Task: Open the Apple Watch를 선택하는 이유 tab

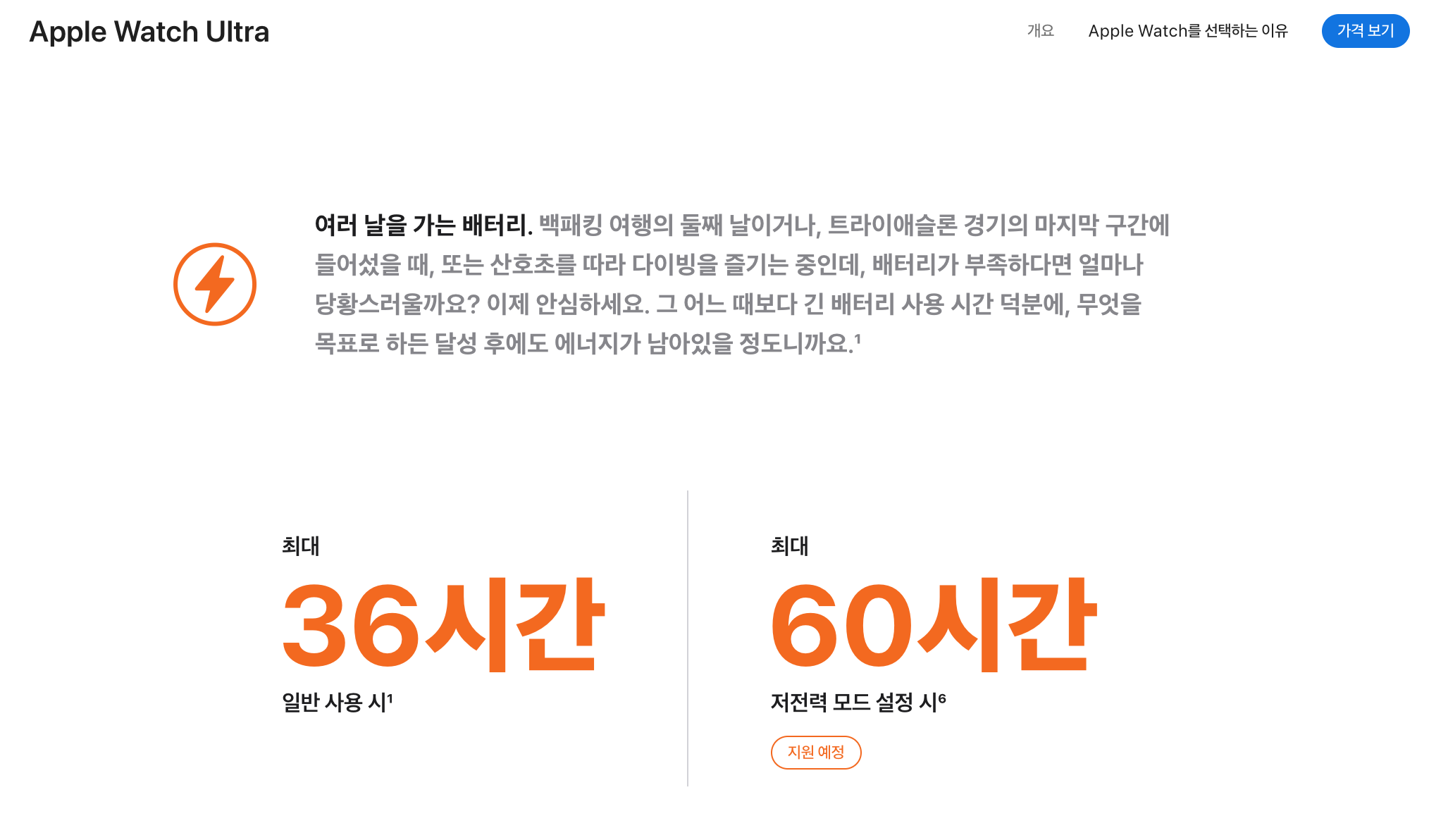Action: click(1187, 31)
